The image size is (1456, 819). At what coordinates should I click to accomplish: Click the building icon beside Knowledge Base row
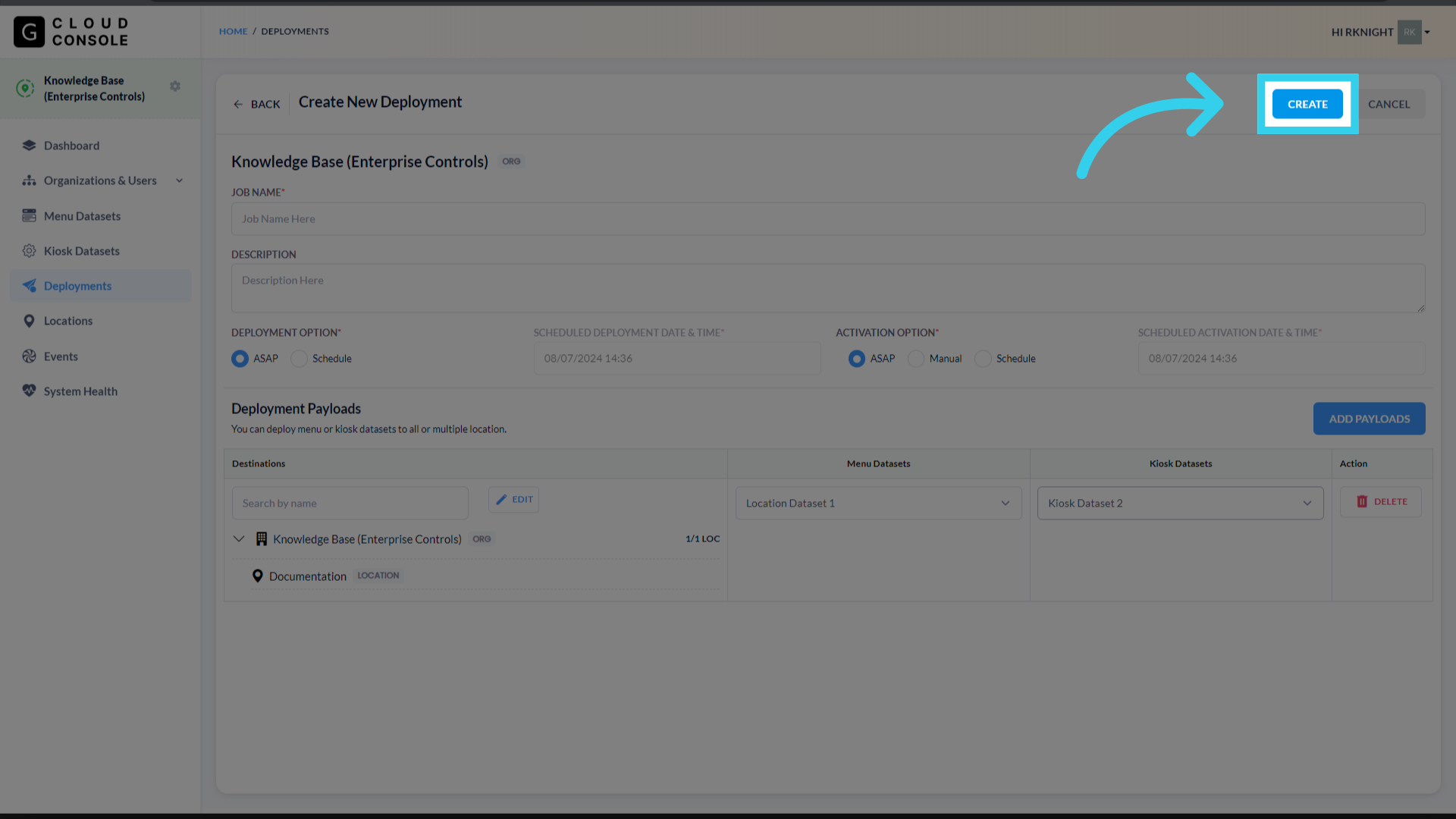262,539
